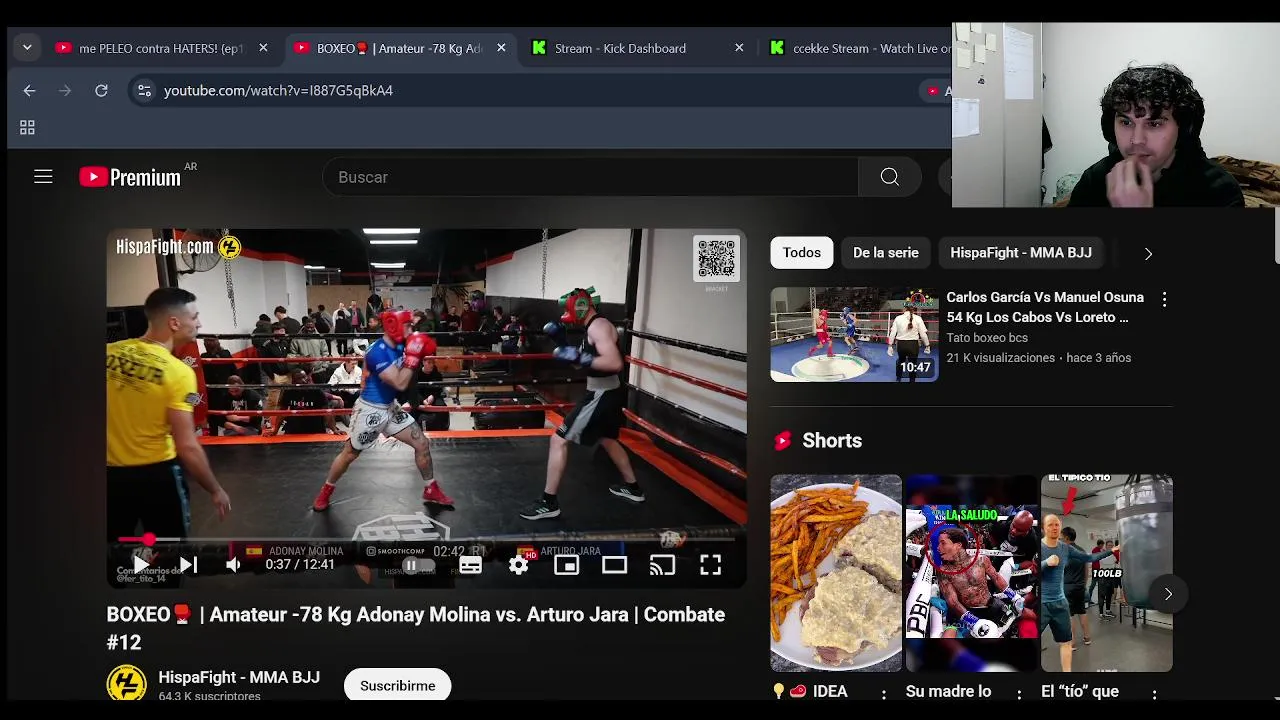Open the tab search dropdown arrow
The image size is (1280, 720).
pos(27,47)
